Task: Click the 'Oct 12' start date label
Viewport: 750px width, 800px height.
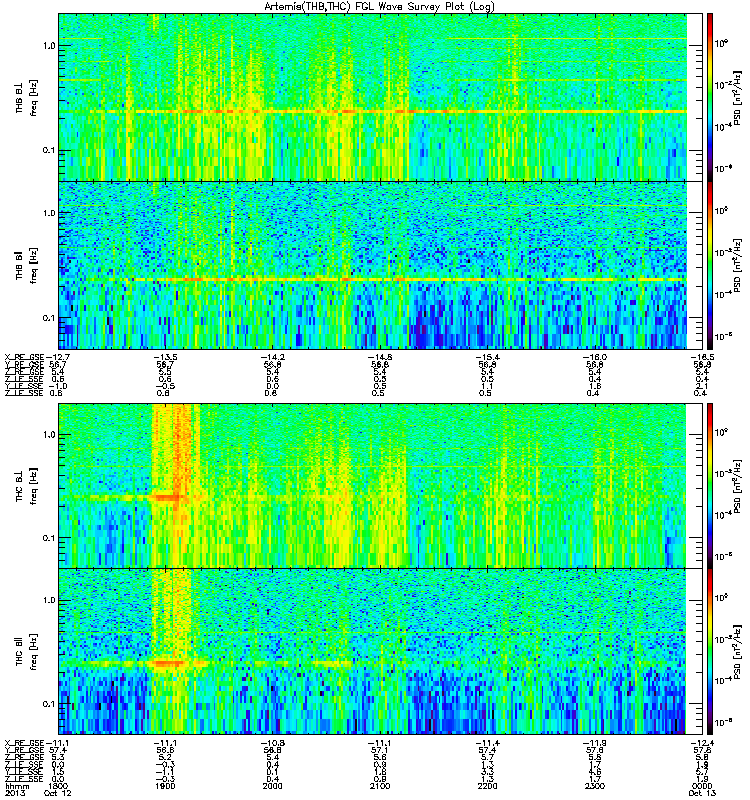Action: pyautogui.click(x=58, y=793)
